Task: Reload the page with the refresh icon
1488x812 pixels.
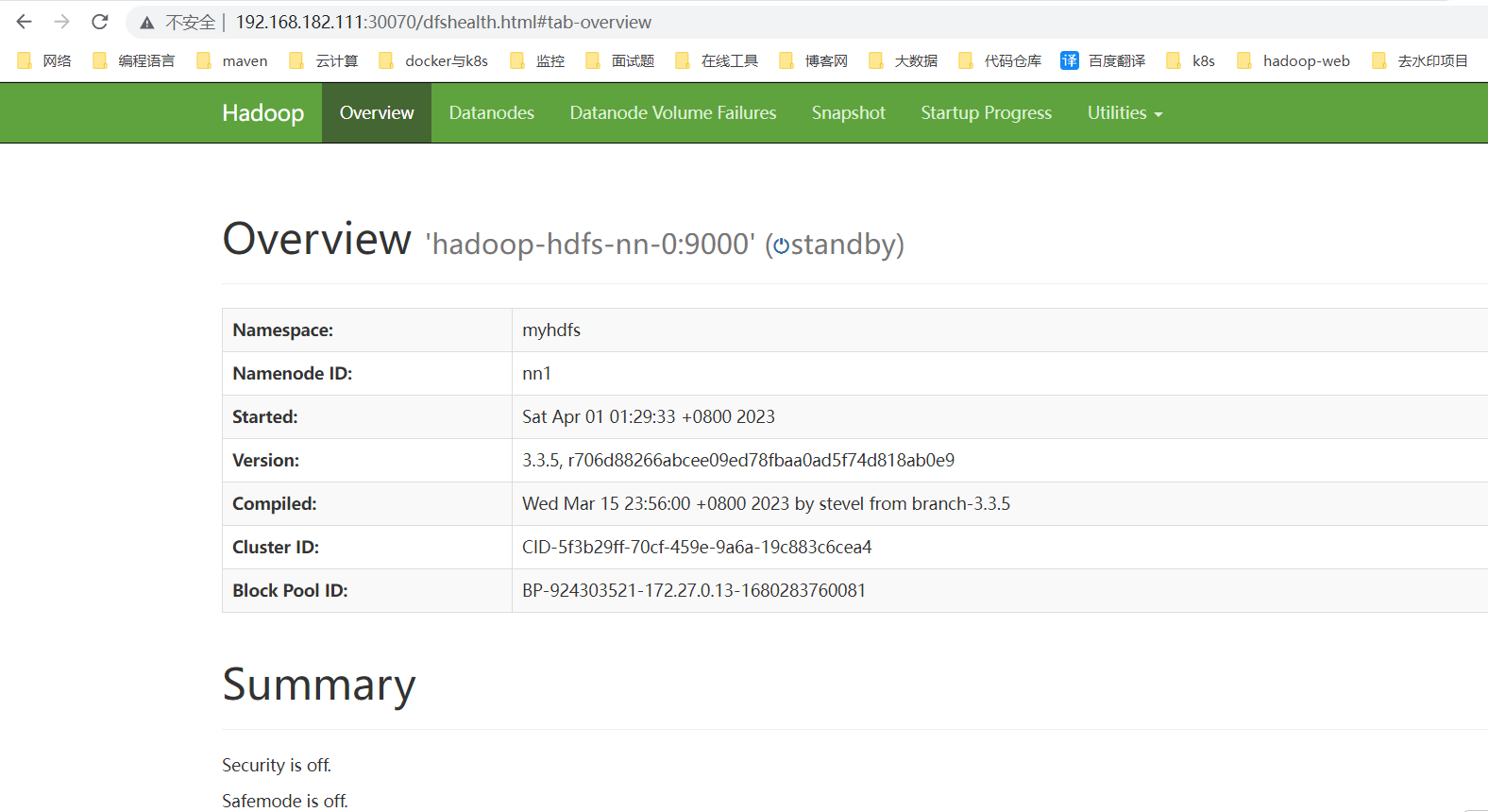Action: 100,22
